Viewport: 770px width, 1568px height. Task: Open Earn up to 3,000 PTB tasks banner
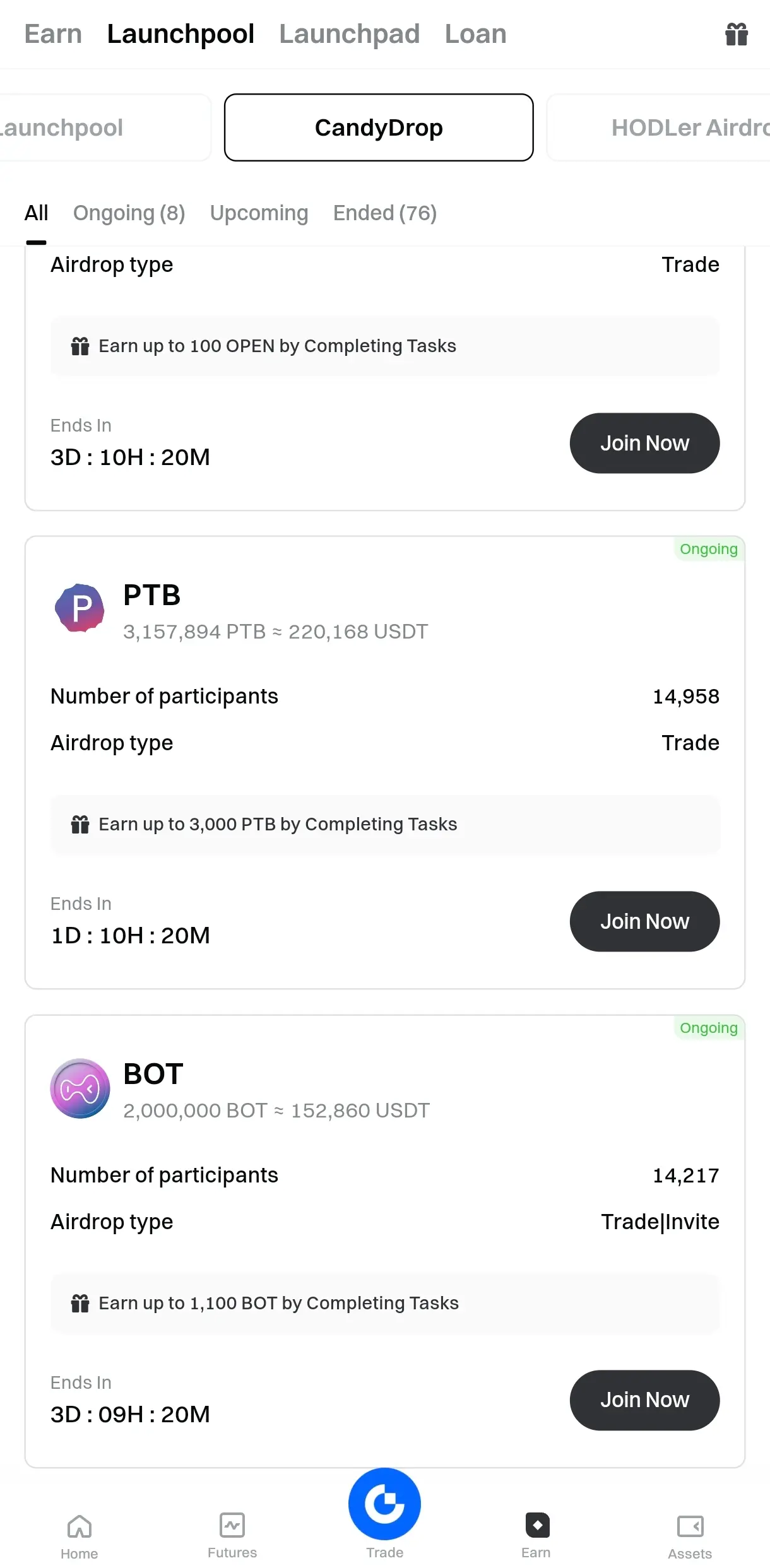click(x=385, y=825)
